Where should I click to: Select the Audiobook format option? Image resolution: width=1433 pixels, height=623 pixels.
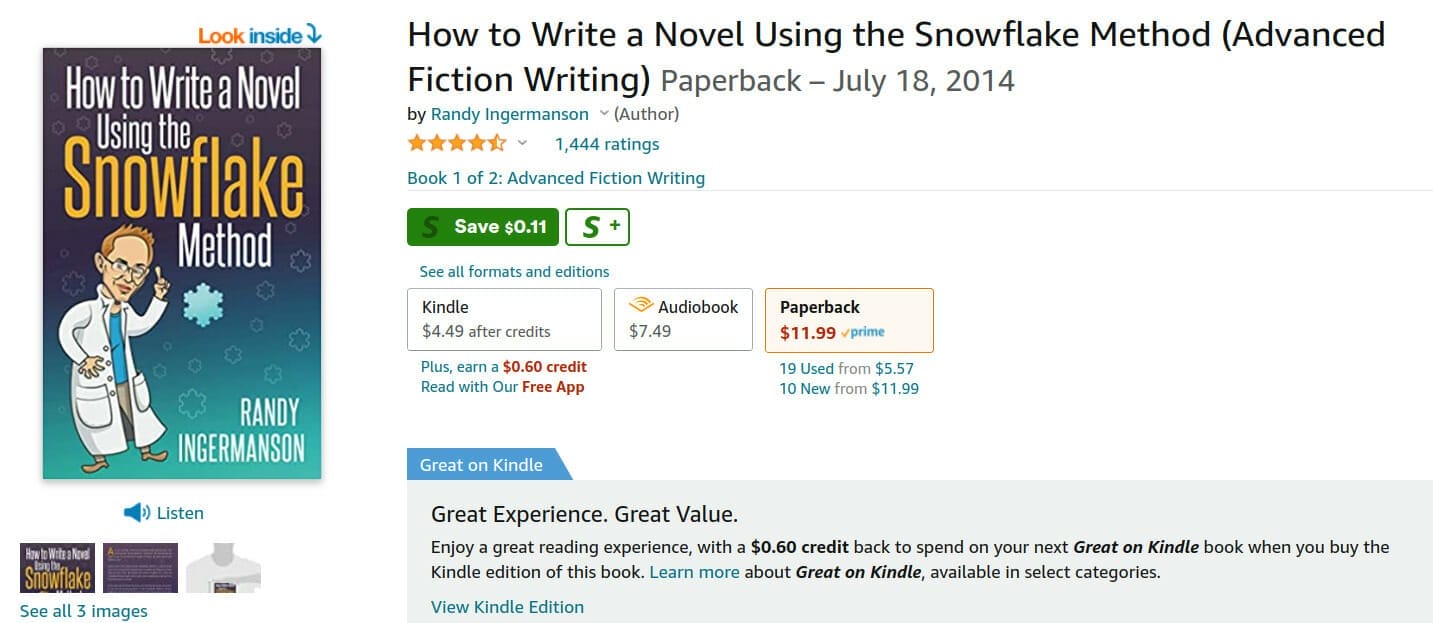coord(683,319)
